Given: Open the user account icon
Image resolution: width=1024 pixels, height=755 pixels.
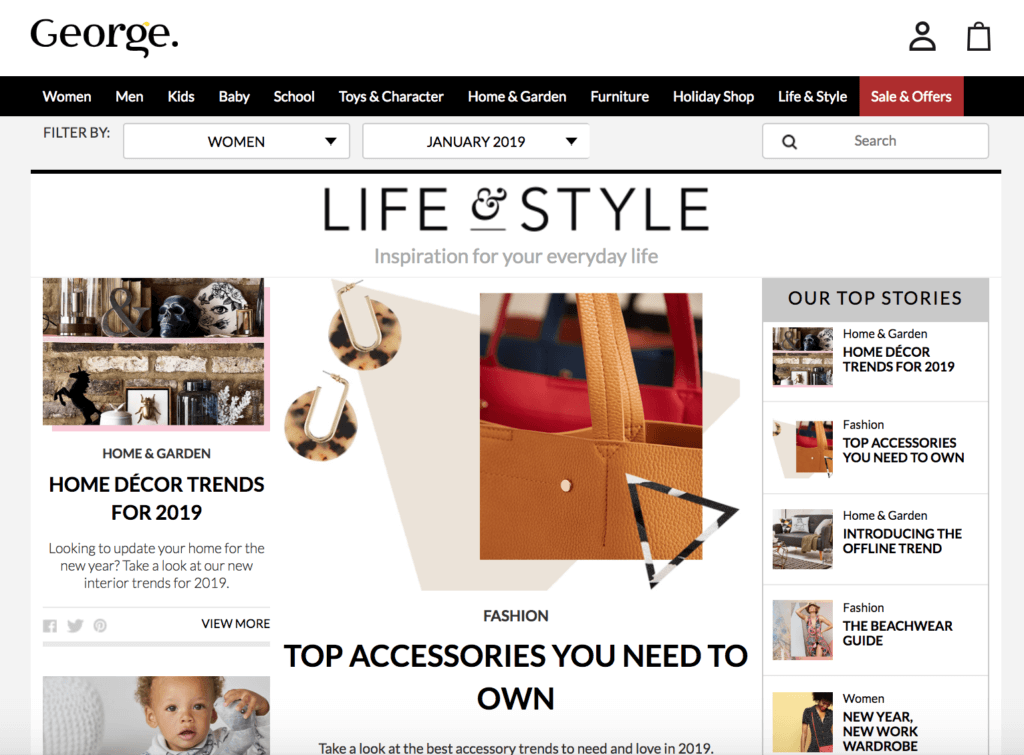Looking at the screenshot, I should 922,36.
